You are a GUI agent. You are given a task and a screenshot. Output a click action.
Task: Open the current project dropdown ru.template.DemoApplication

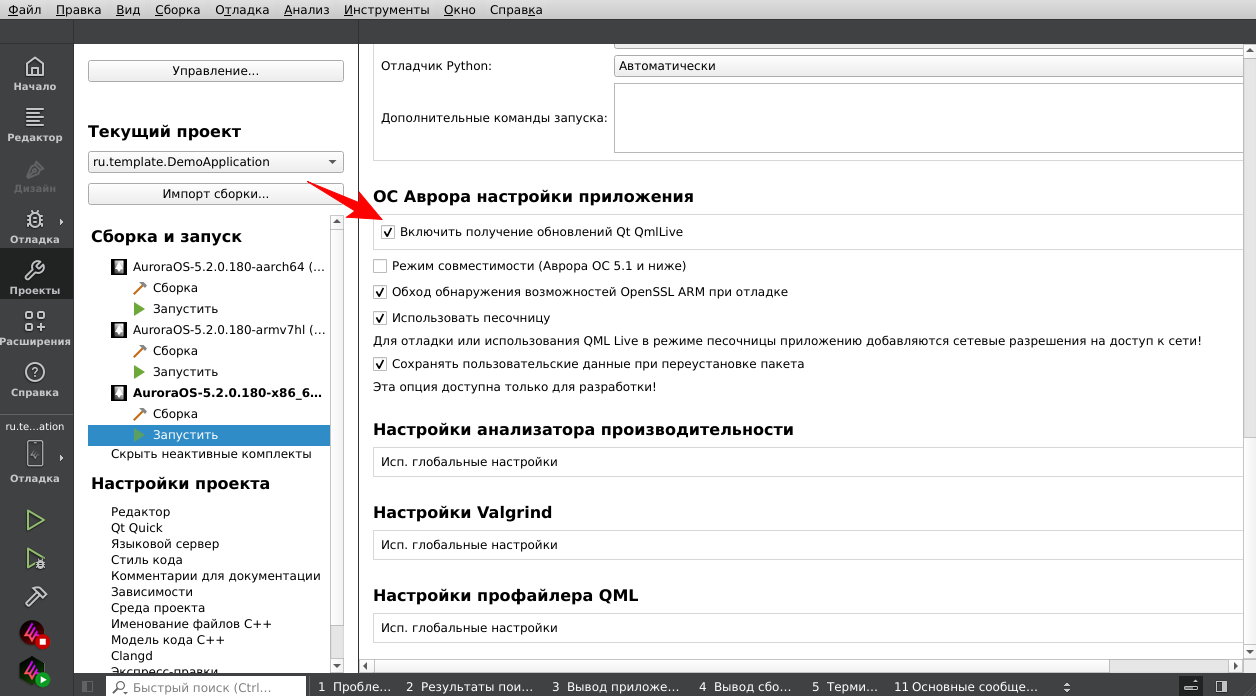(216, 162)
